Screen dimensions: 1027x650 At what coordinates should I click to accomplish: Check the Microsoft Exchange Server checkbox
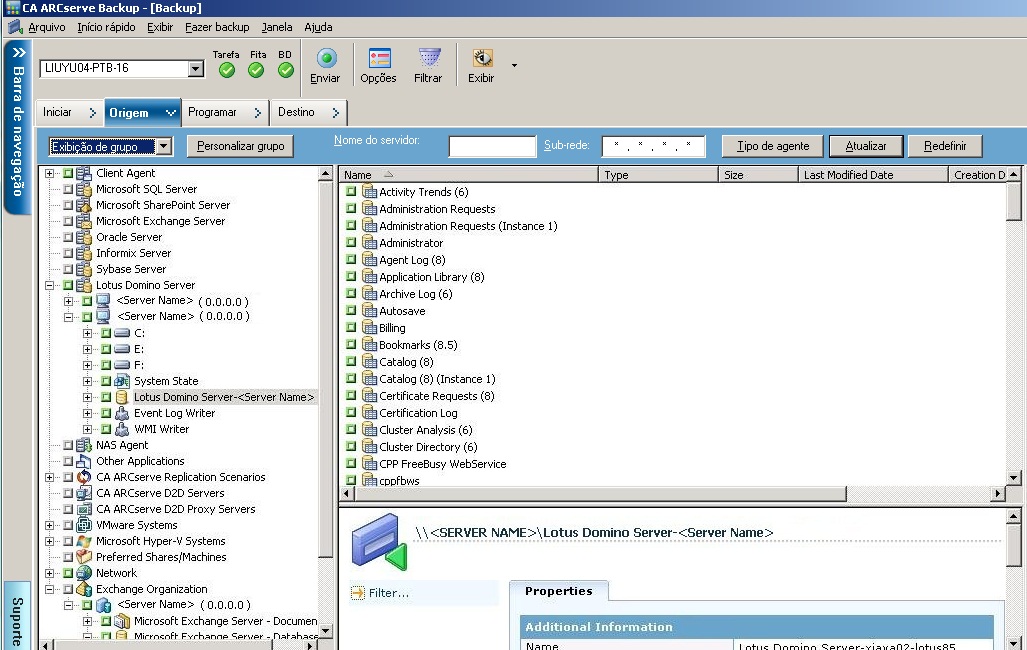pyautogui.click(x=68, y=221)
